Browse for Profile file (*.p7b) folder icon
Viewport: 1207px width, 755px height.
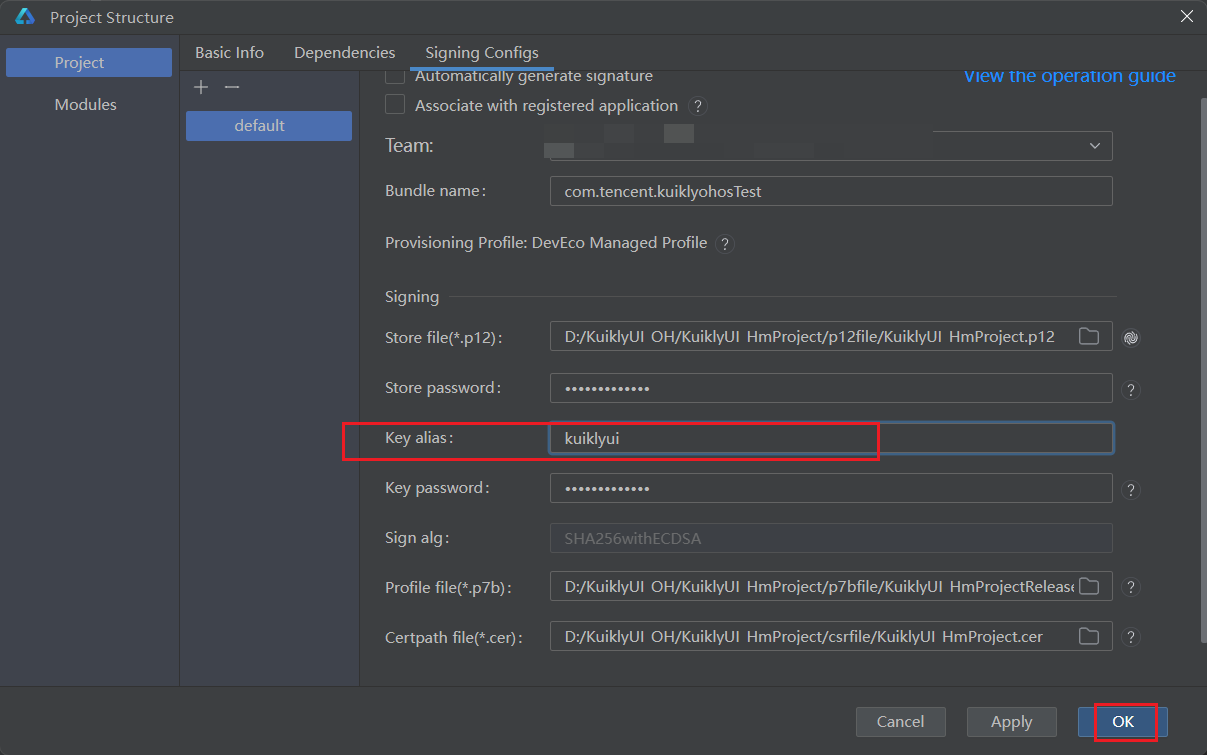click(1089, 586)
